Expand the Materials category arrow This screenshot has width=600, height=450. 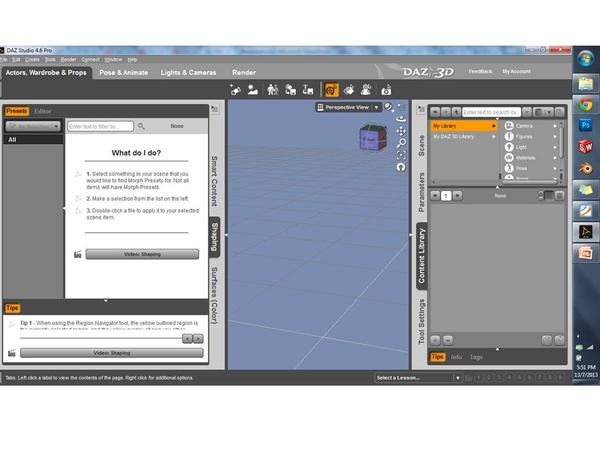tap(554, 158)
